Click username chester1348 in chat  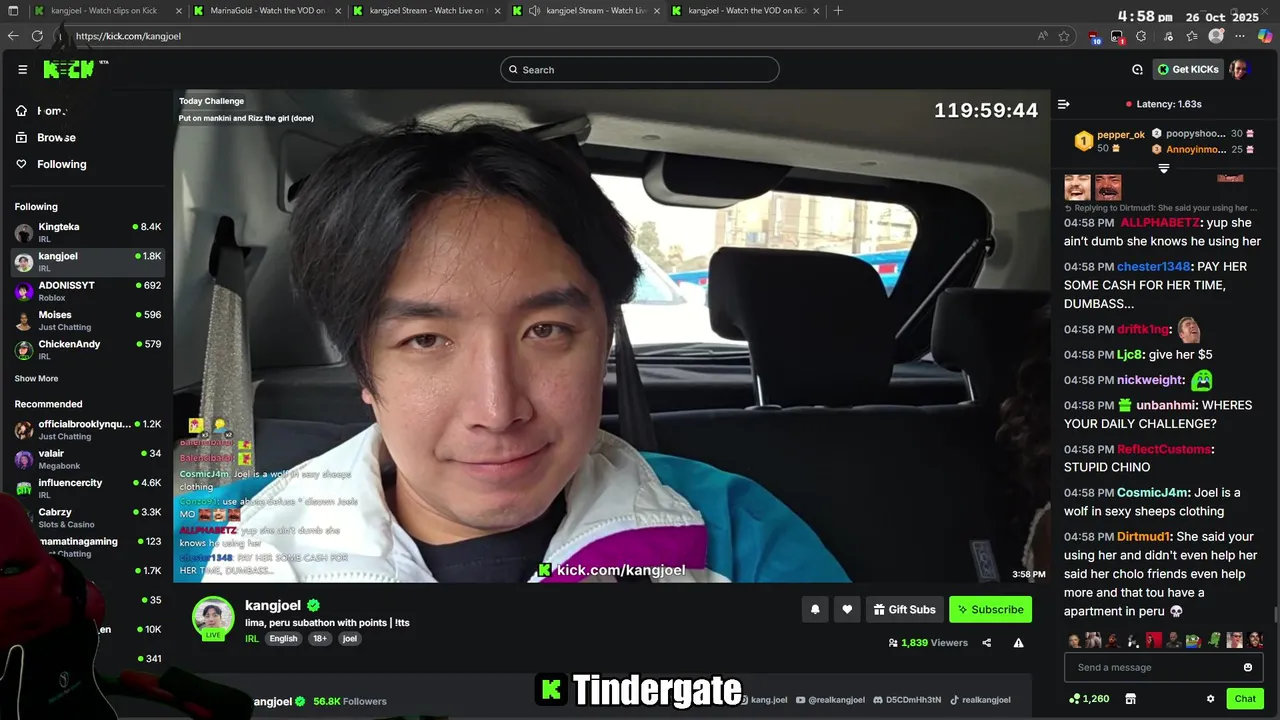coord(1153,267)
